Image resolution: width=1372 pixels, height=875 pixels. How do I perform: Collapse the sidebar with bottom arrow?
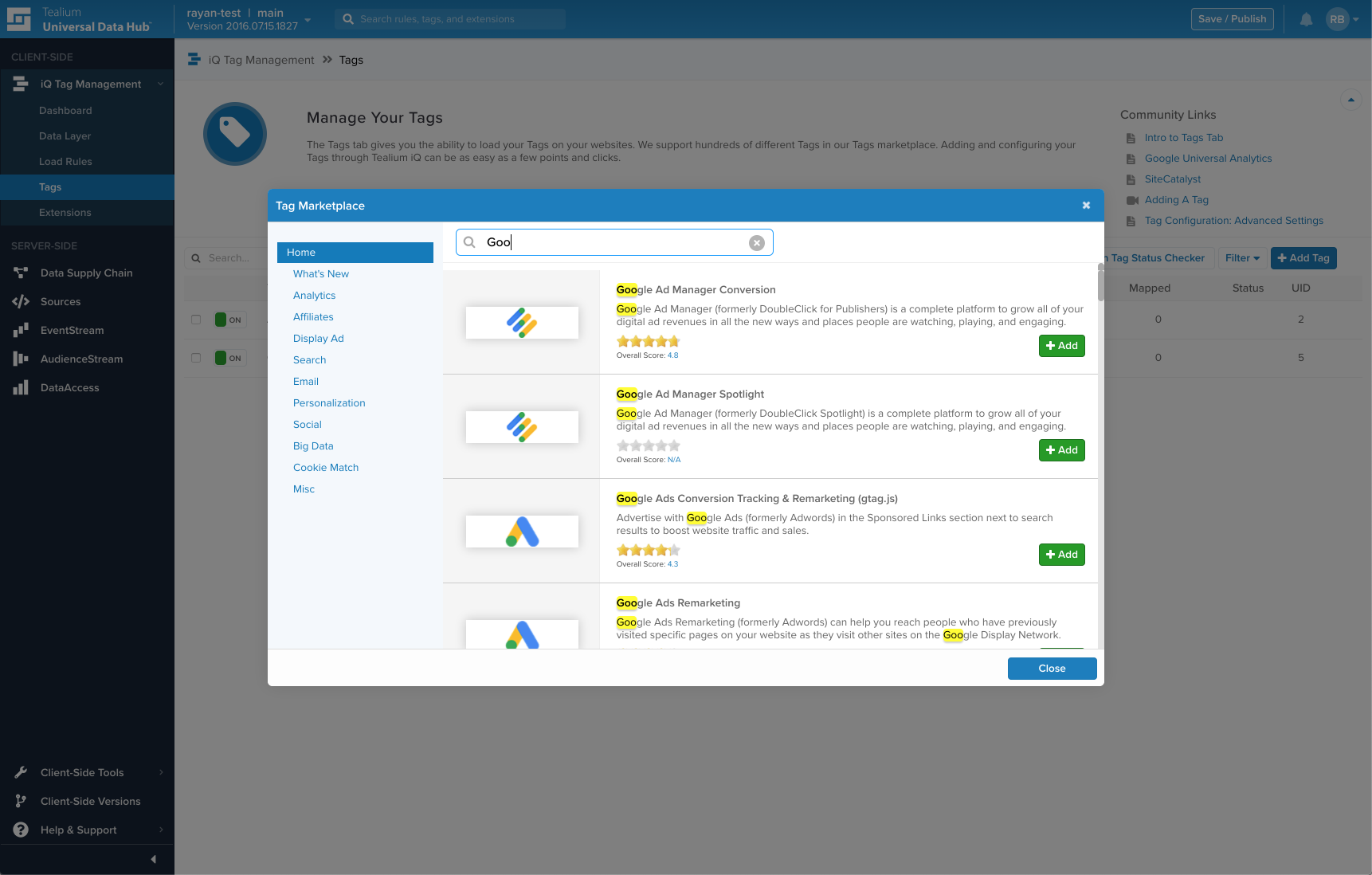click(x=153, y=859)
